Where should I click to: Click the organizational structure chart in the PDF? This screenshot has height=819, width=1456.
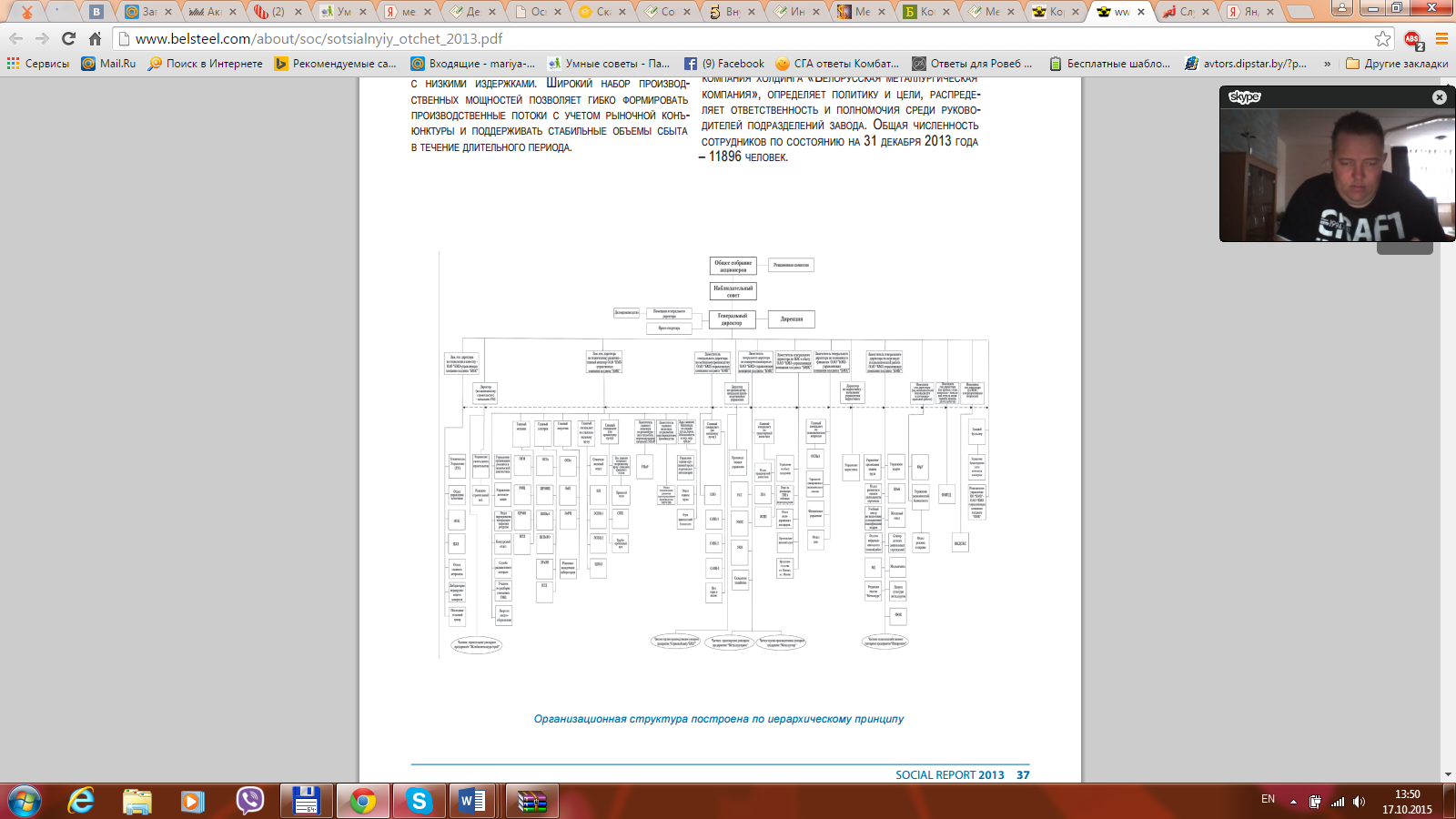(714, 454)
